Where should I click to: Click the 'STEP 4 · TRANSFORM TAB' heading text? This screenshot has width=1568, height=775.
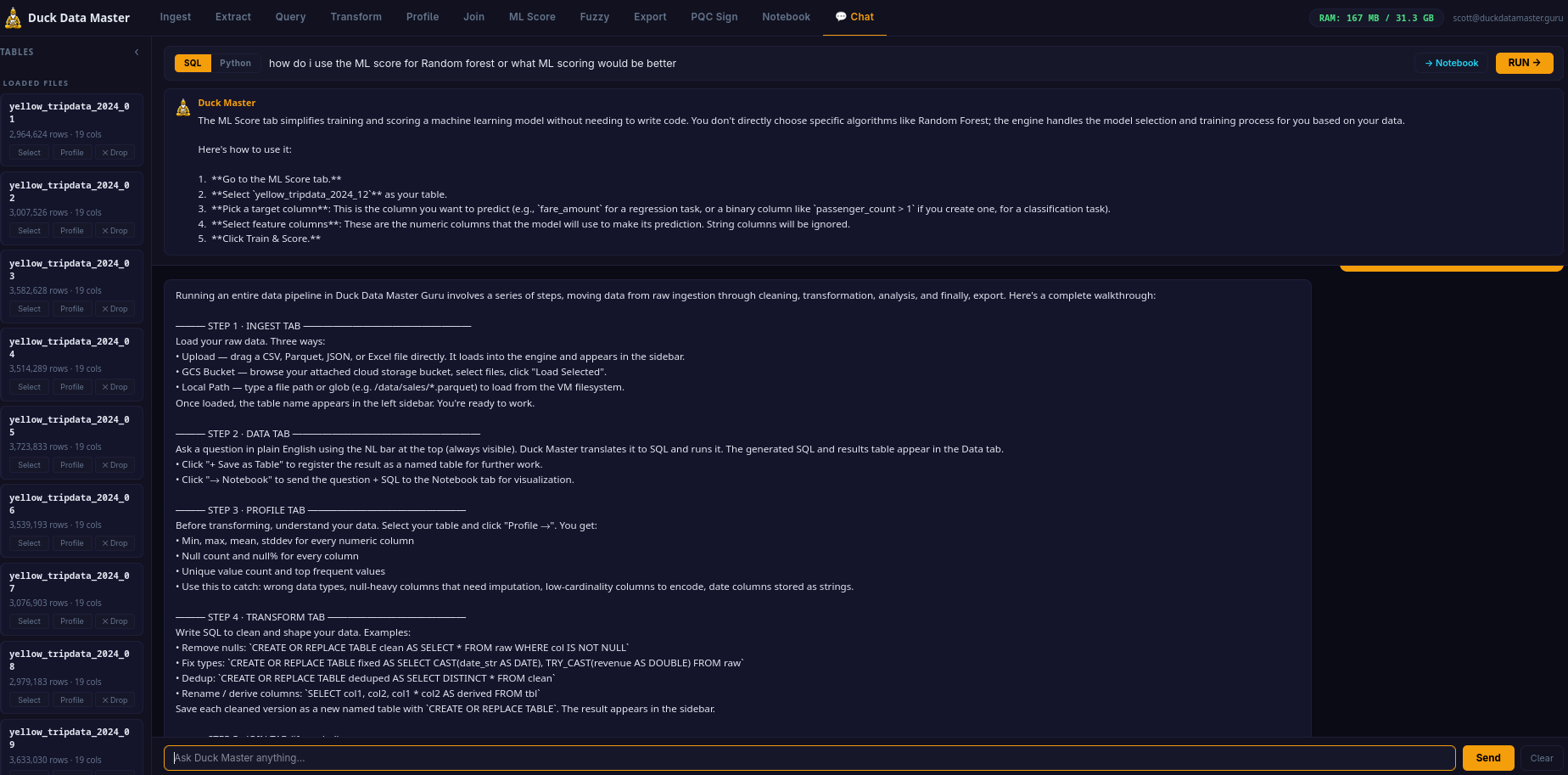pyautogui.click(x=266, y=618)
